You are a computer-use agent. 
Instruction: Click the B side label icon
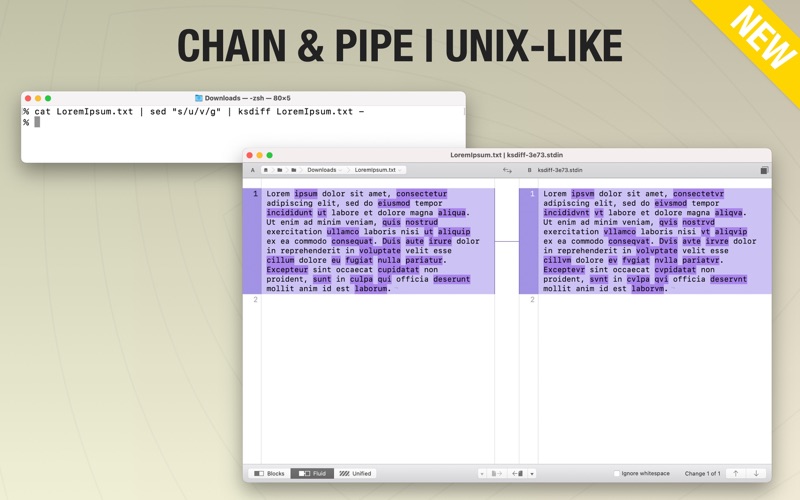pos(529,170)
